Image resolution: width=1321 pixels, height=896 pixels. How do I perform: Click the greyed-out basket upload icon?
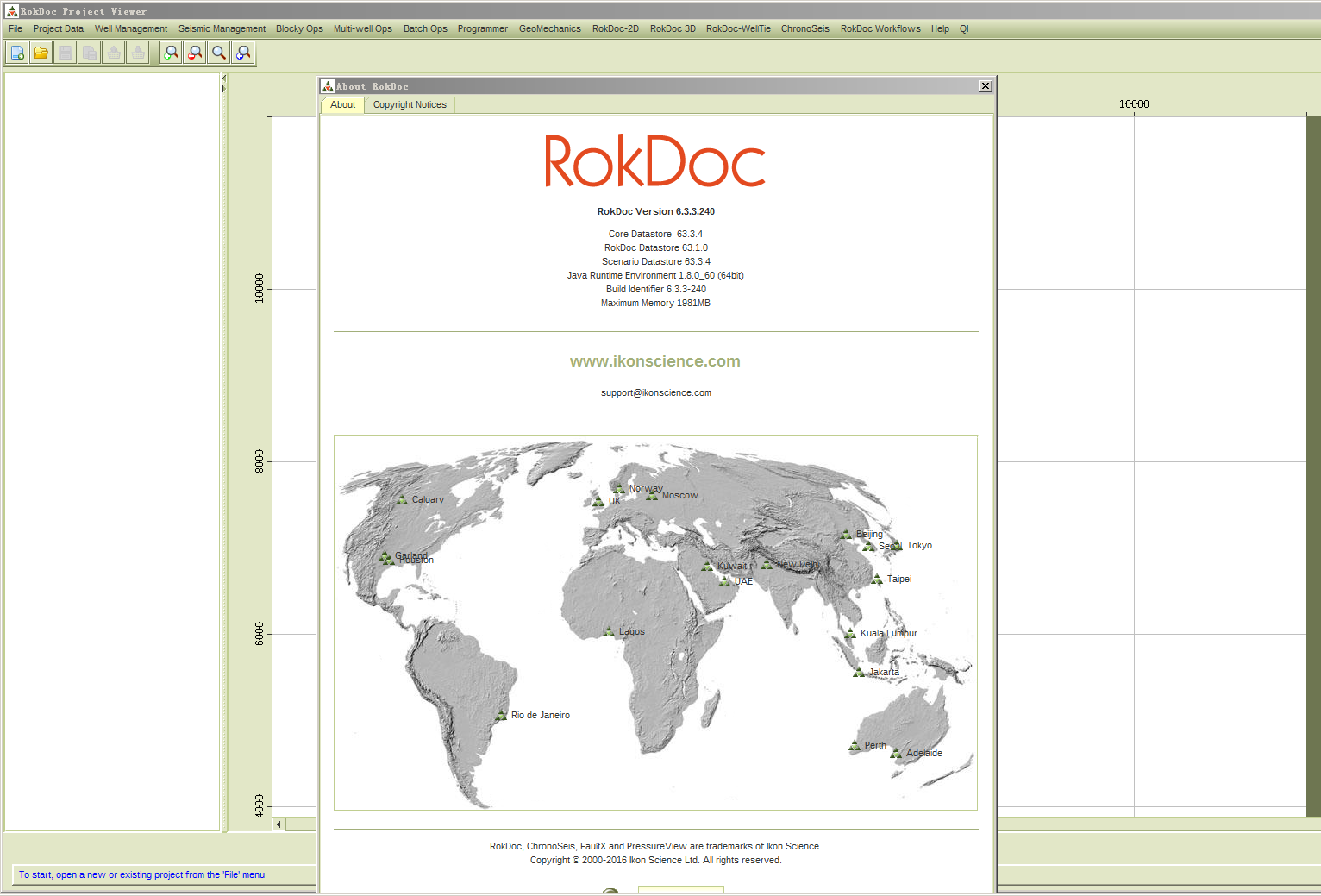coord(113,53)
